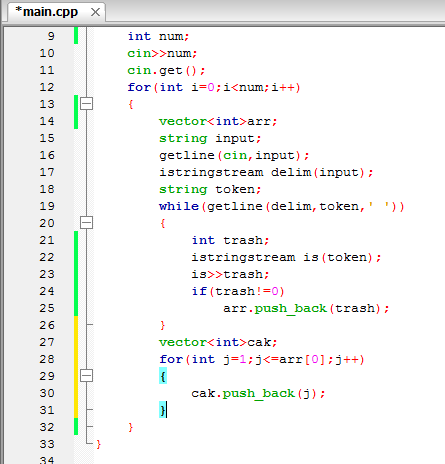
Task: Click line number 32 in the gutter
Action: [47, 427]
